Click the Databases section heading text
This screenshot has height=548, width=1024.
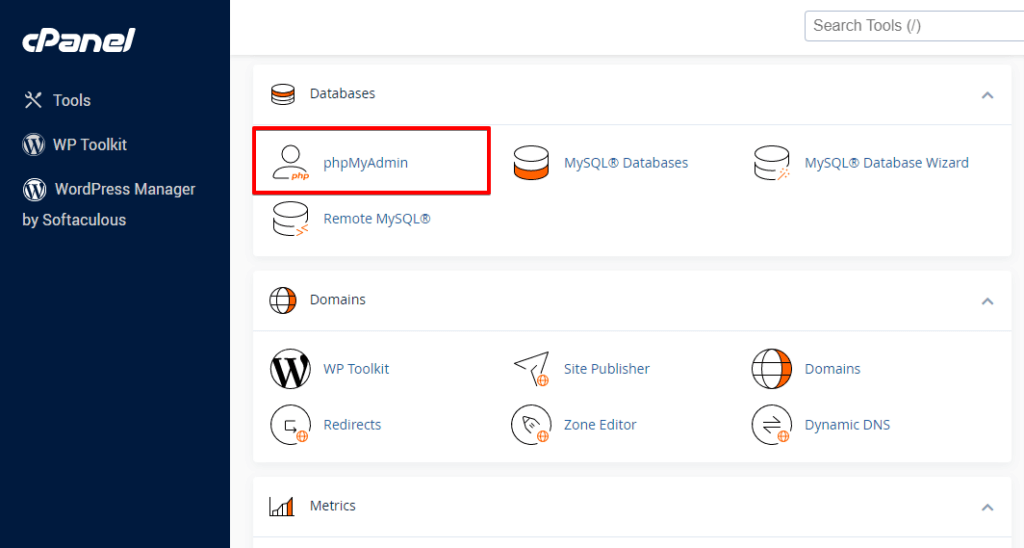point(342,93)
